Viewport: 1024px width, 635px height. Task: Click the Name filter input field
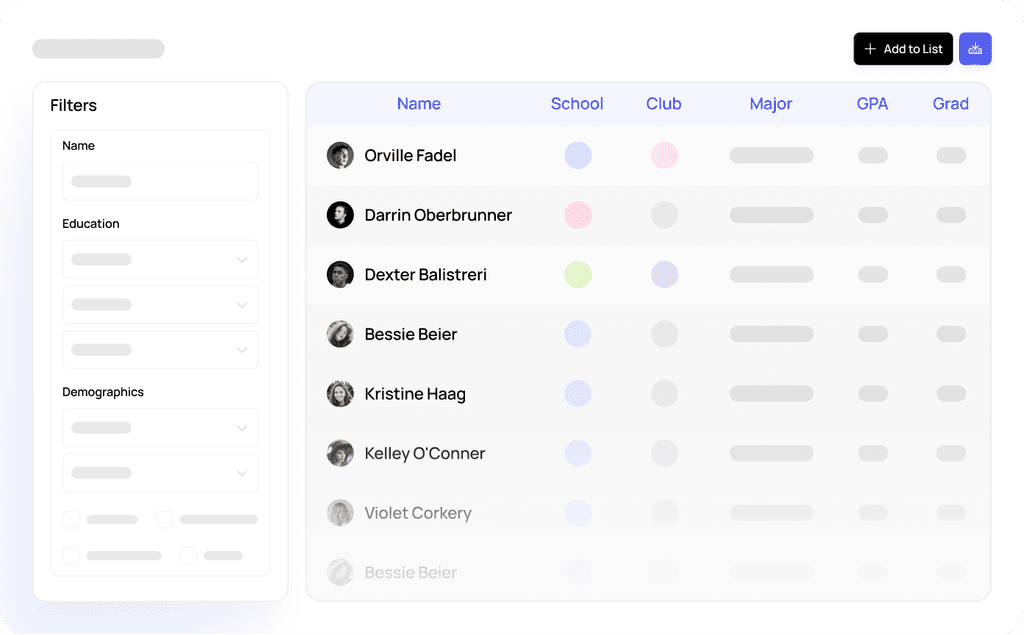160,181
